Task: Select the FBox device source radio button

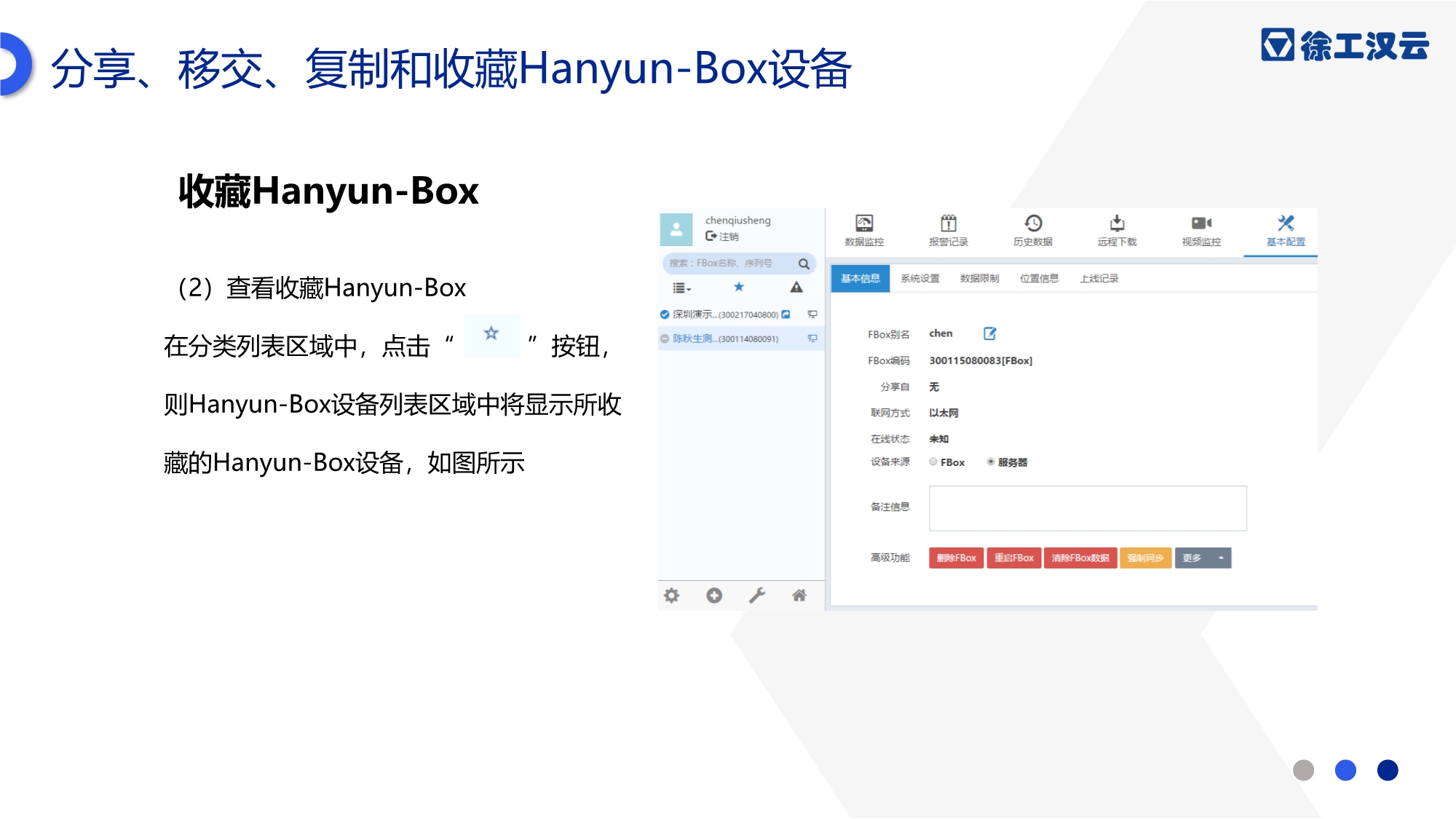Action: (933, 462)
